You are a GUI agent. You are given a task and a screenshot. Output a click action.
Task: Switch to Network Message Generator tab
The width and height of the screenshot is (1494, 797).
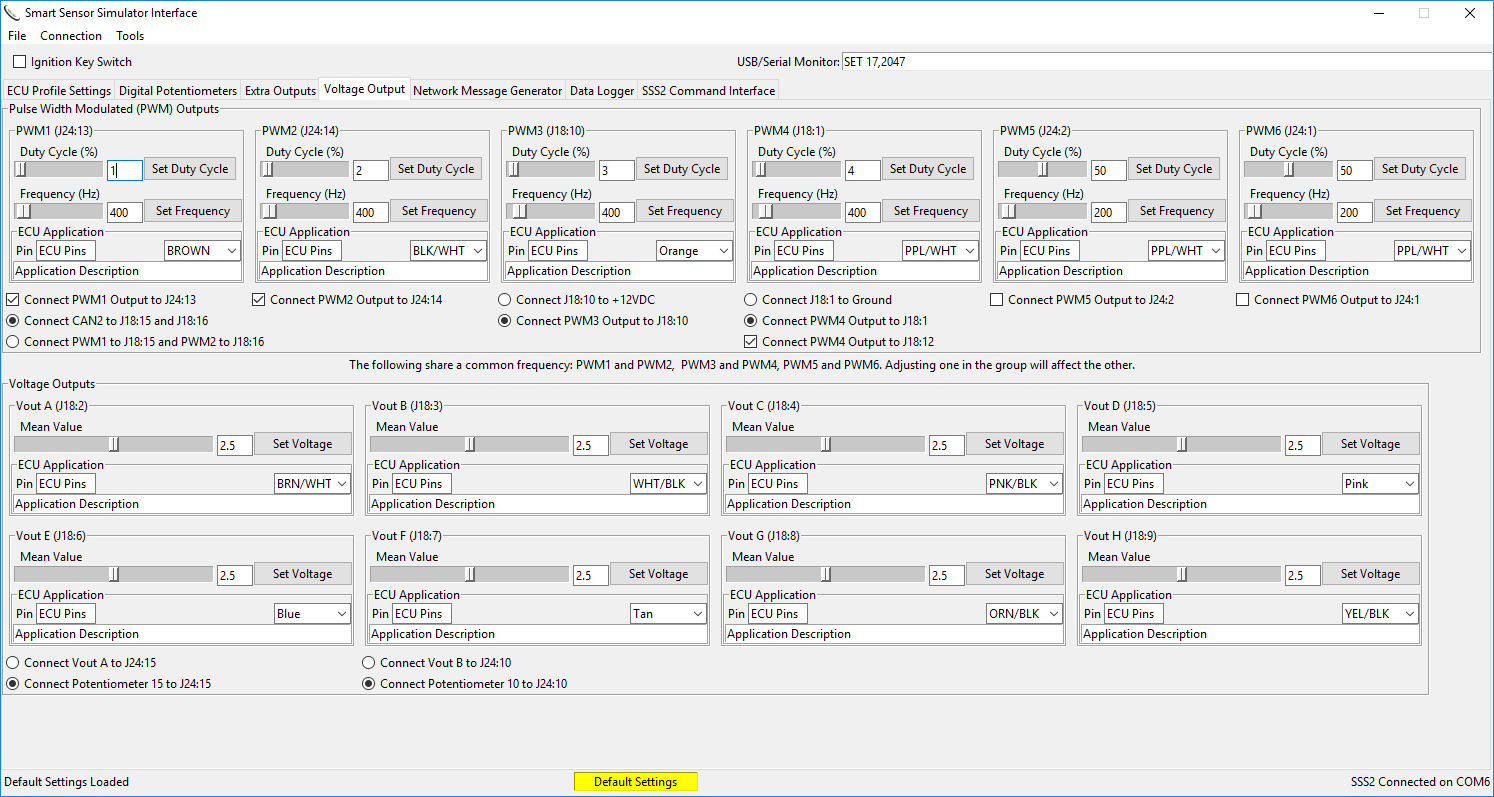coord(488,91)
